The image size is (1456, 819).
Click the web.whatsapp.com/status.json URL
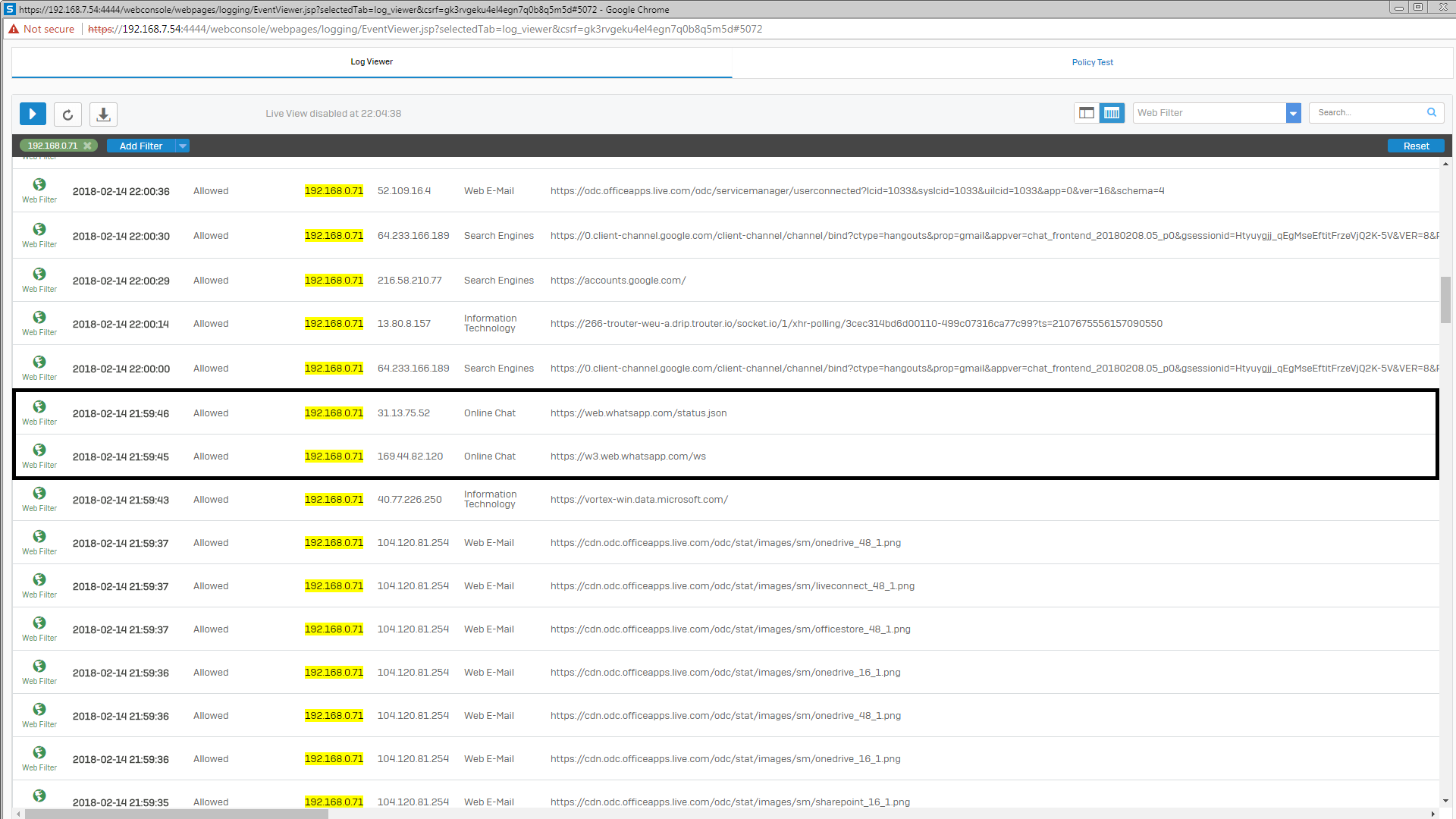click(639, 413)
